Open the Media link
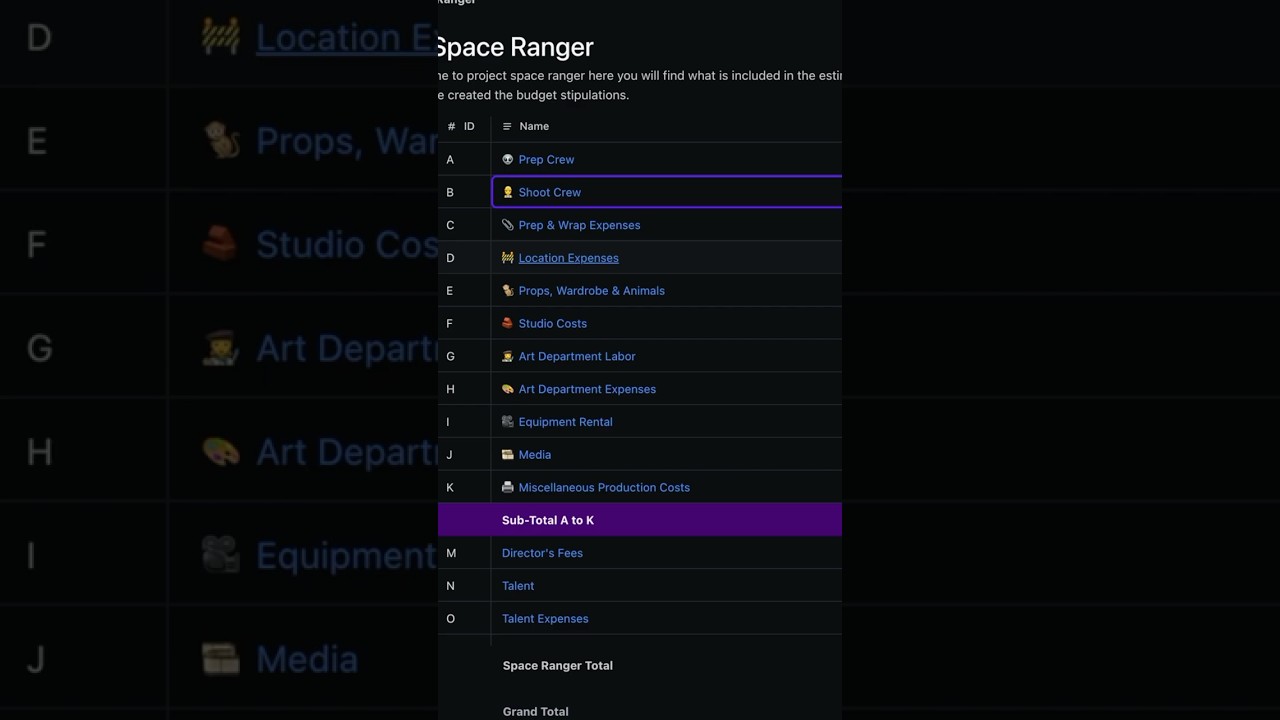The height and width of the screenshot is (720, 1280). 534,455
